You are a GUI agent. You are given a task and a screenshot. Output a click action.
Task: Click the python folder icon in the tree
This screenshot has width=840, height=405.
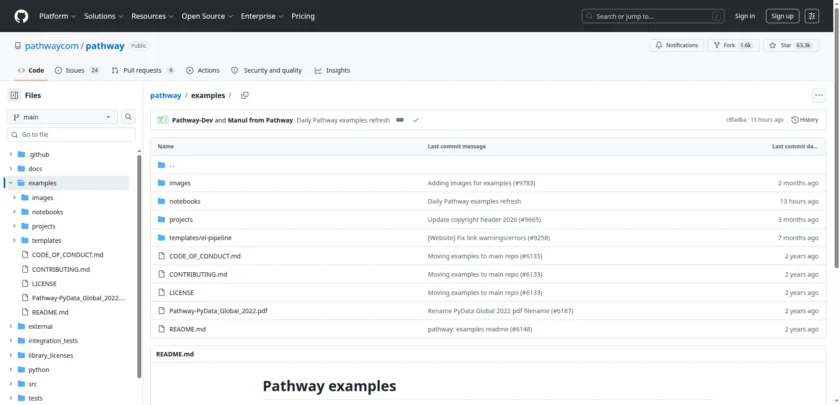(21, 370)
